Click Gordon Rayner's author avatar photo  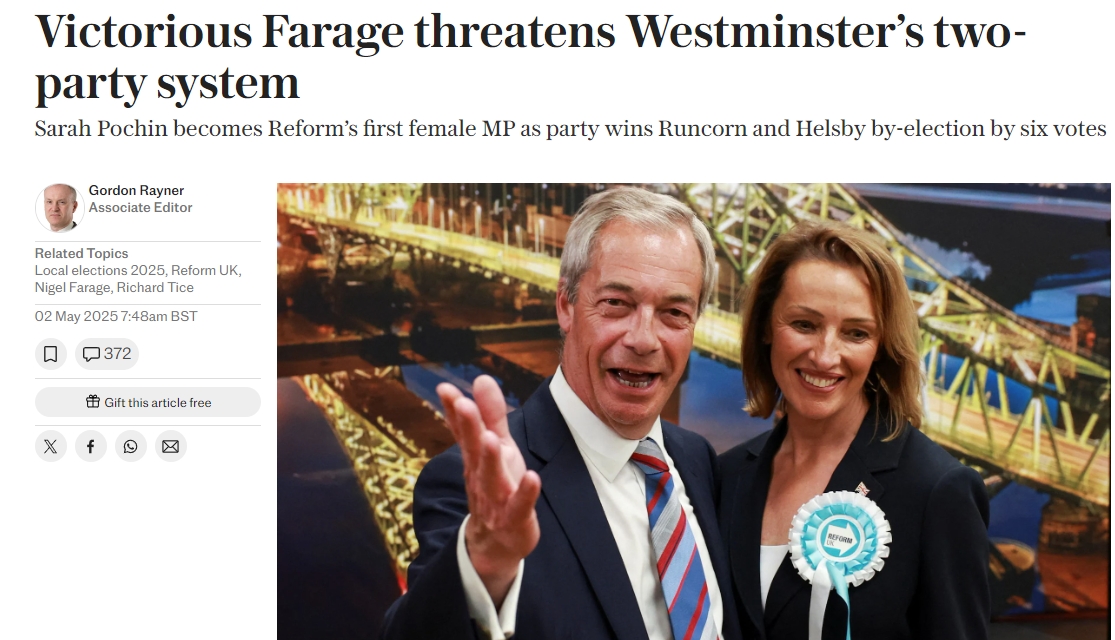[60, 208]
